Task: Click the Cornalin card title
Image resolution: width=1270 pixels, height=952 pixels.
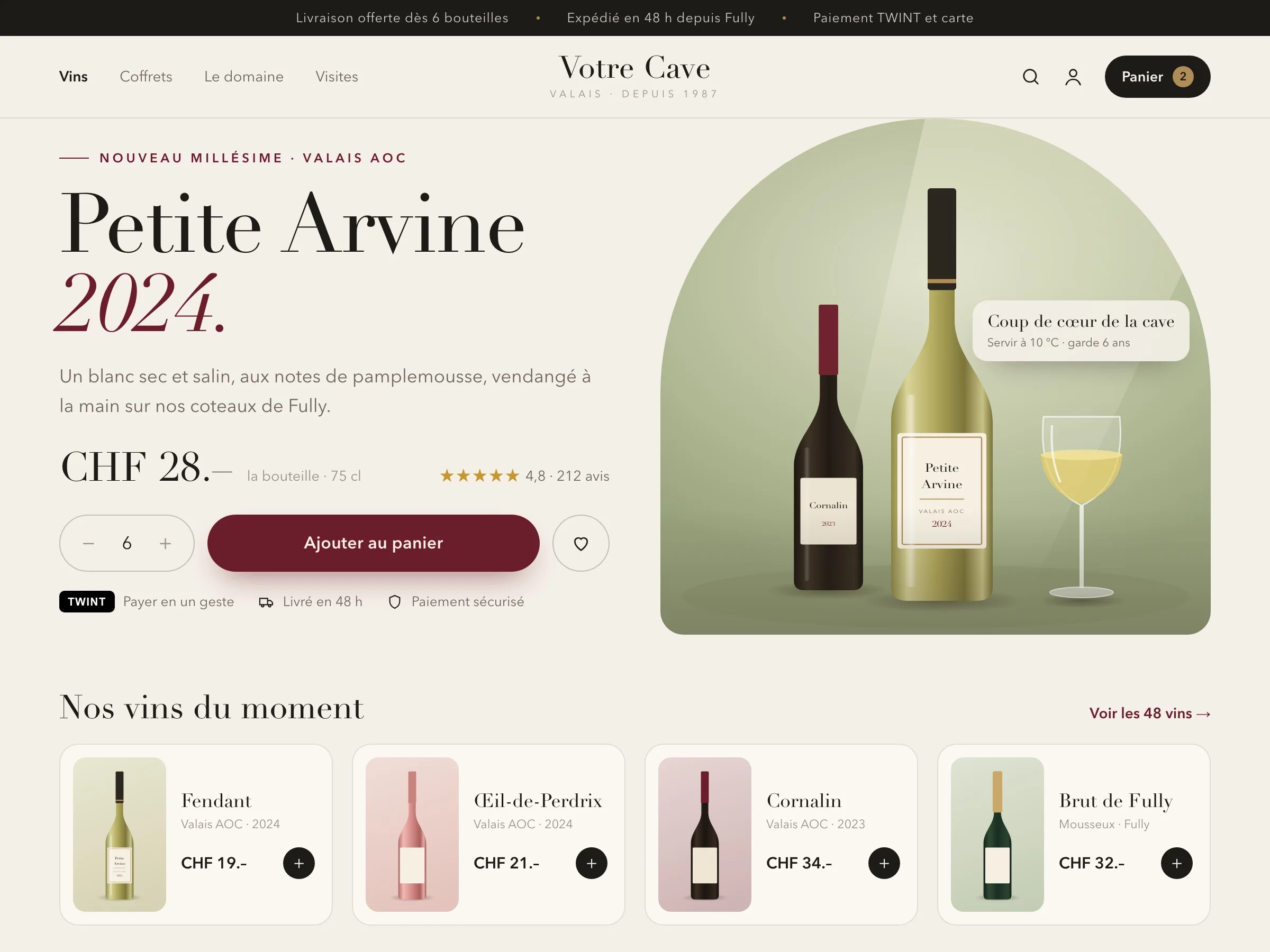Action: (804, 801)
